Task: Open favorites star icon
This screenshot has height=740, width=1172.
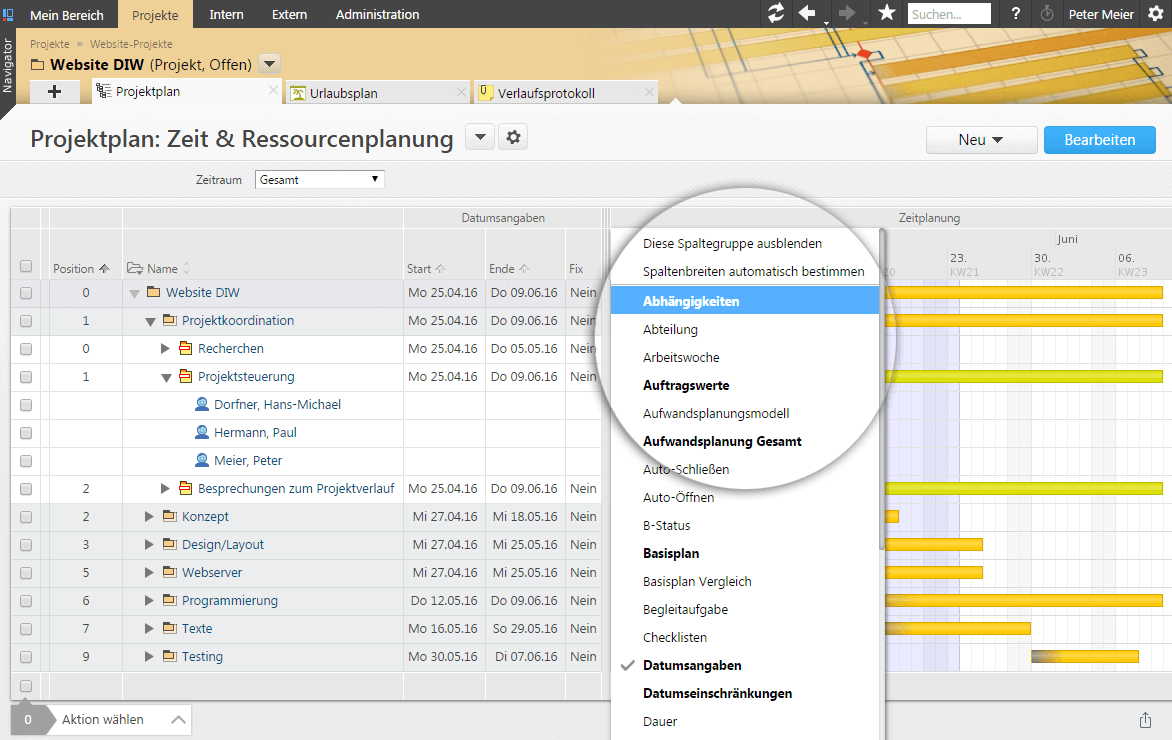Action: pyautogui.click(x=886, y=14)
